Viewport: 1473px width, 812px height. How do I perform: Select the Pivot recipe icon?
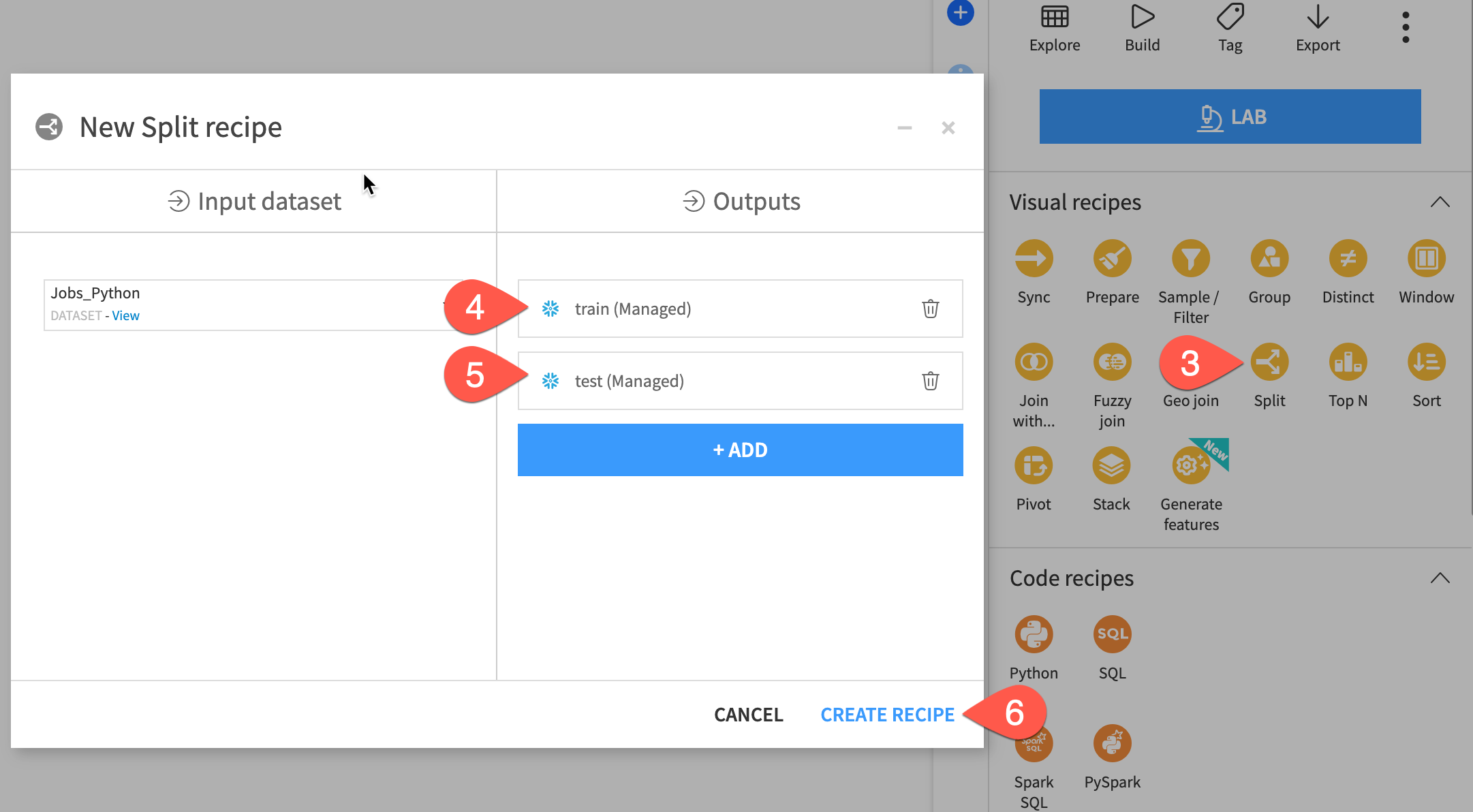(1034, 466)
